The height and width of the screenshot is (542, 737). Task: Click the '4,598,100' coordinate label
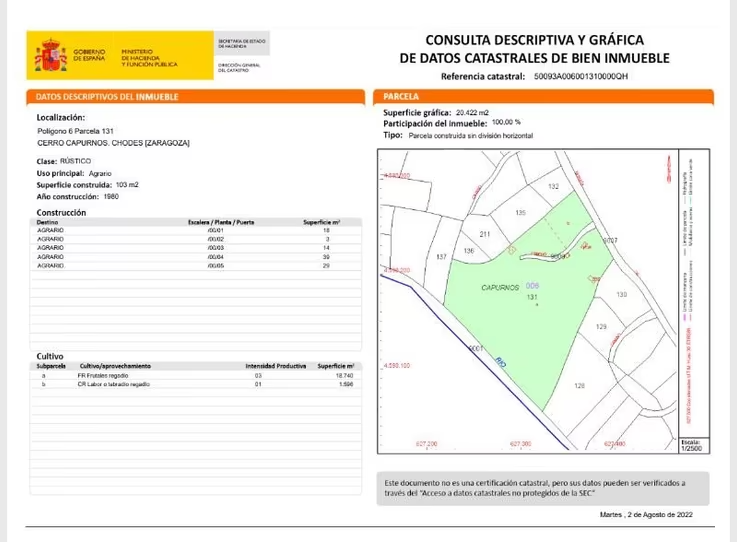click(x=397, y=365)
